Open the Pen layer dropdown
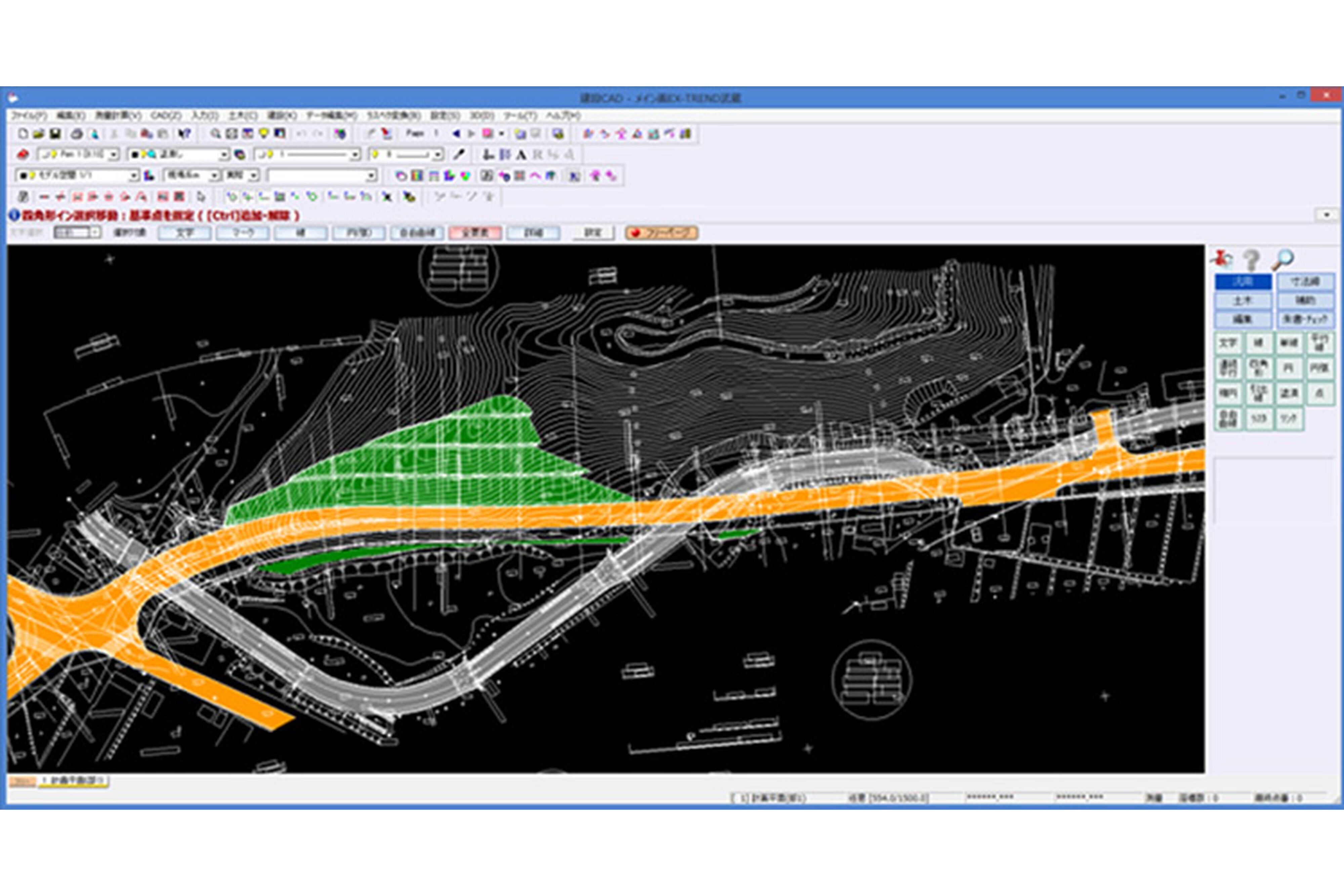This screenshot has height=896, width=1344. tap(113, 155)
